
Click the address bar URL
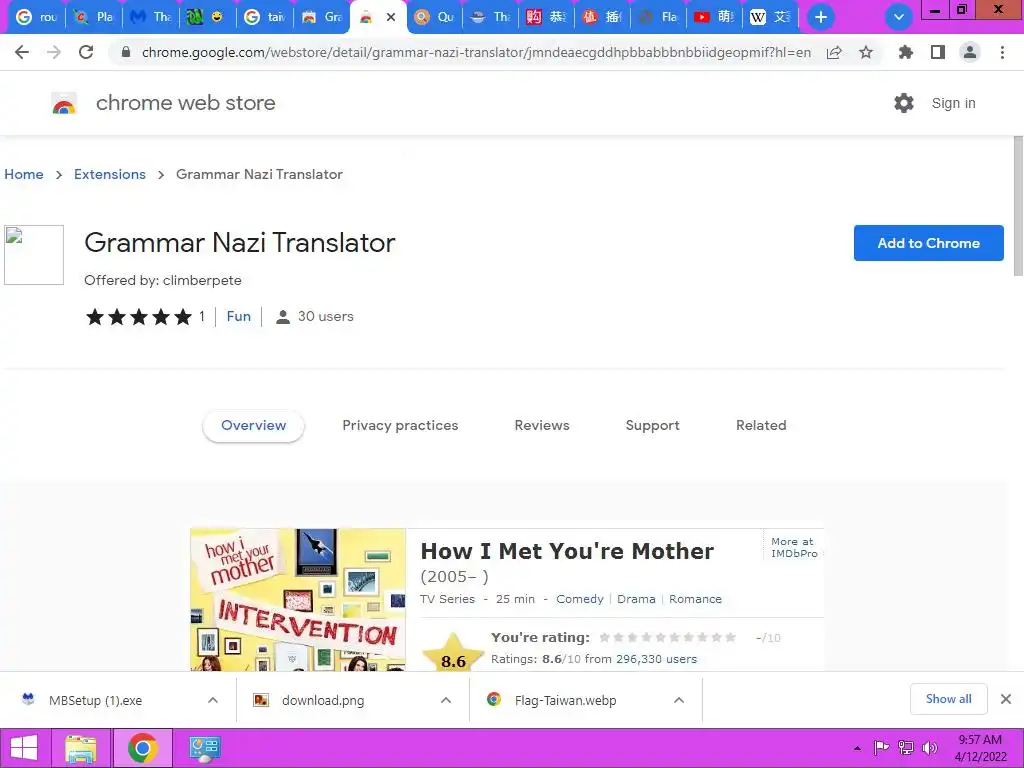pos(476,52)
